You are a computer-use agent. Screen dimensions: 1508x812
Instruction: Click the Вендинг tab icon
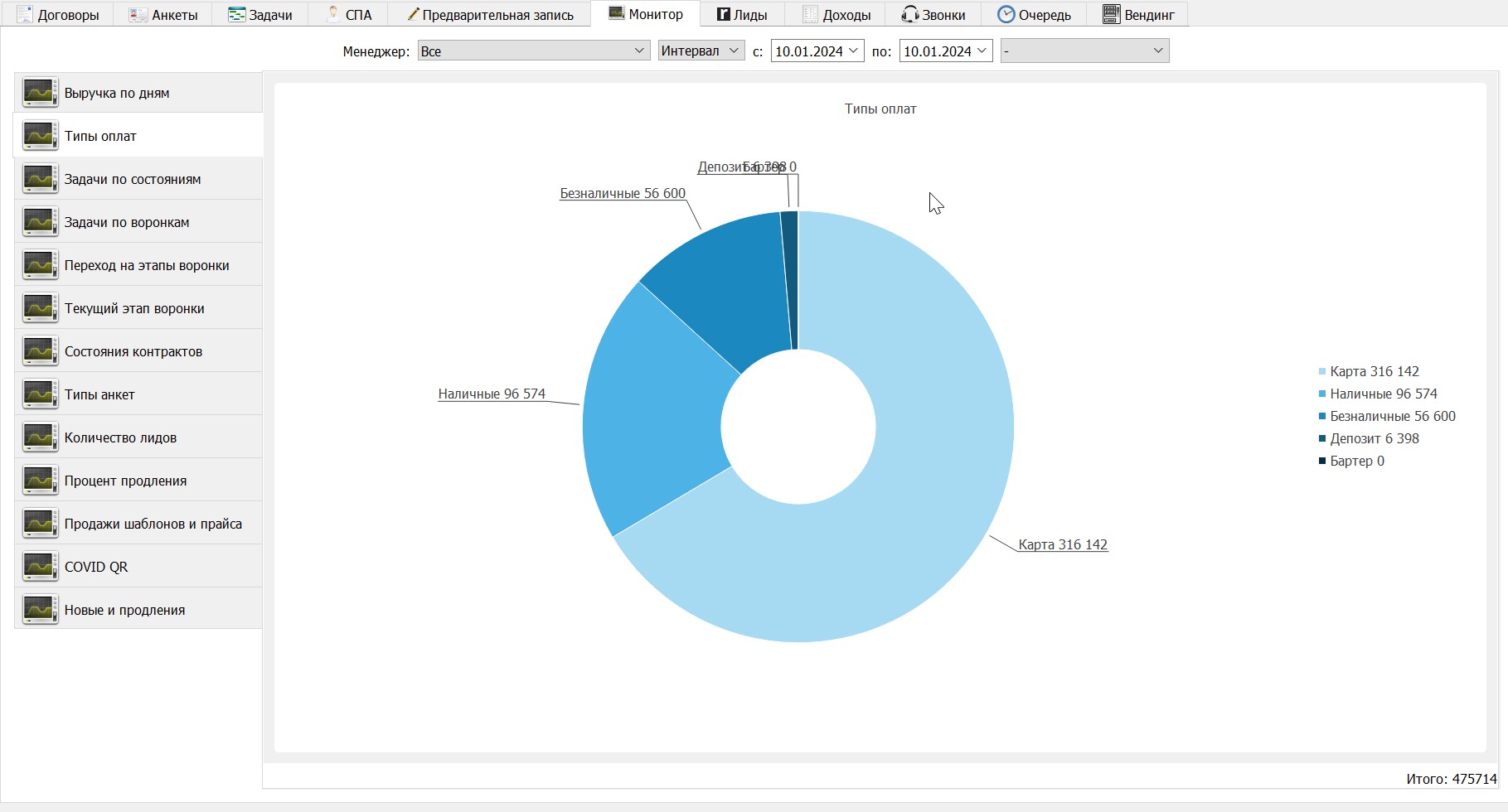1111,15
